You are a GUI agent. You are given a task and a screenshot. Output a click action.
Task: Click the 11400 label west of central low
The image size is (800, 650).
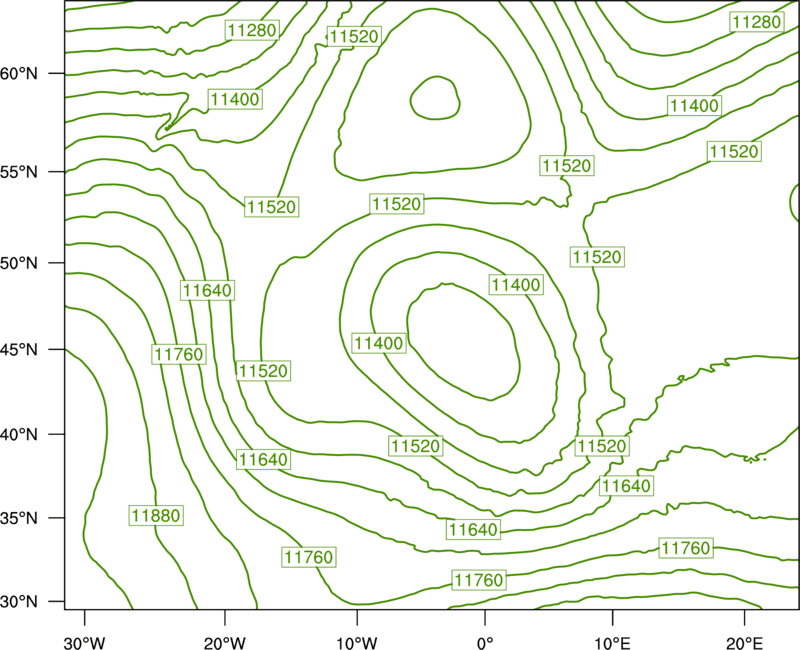point(379,343)
